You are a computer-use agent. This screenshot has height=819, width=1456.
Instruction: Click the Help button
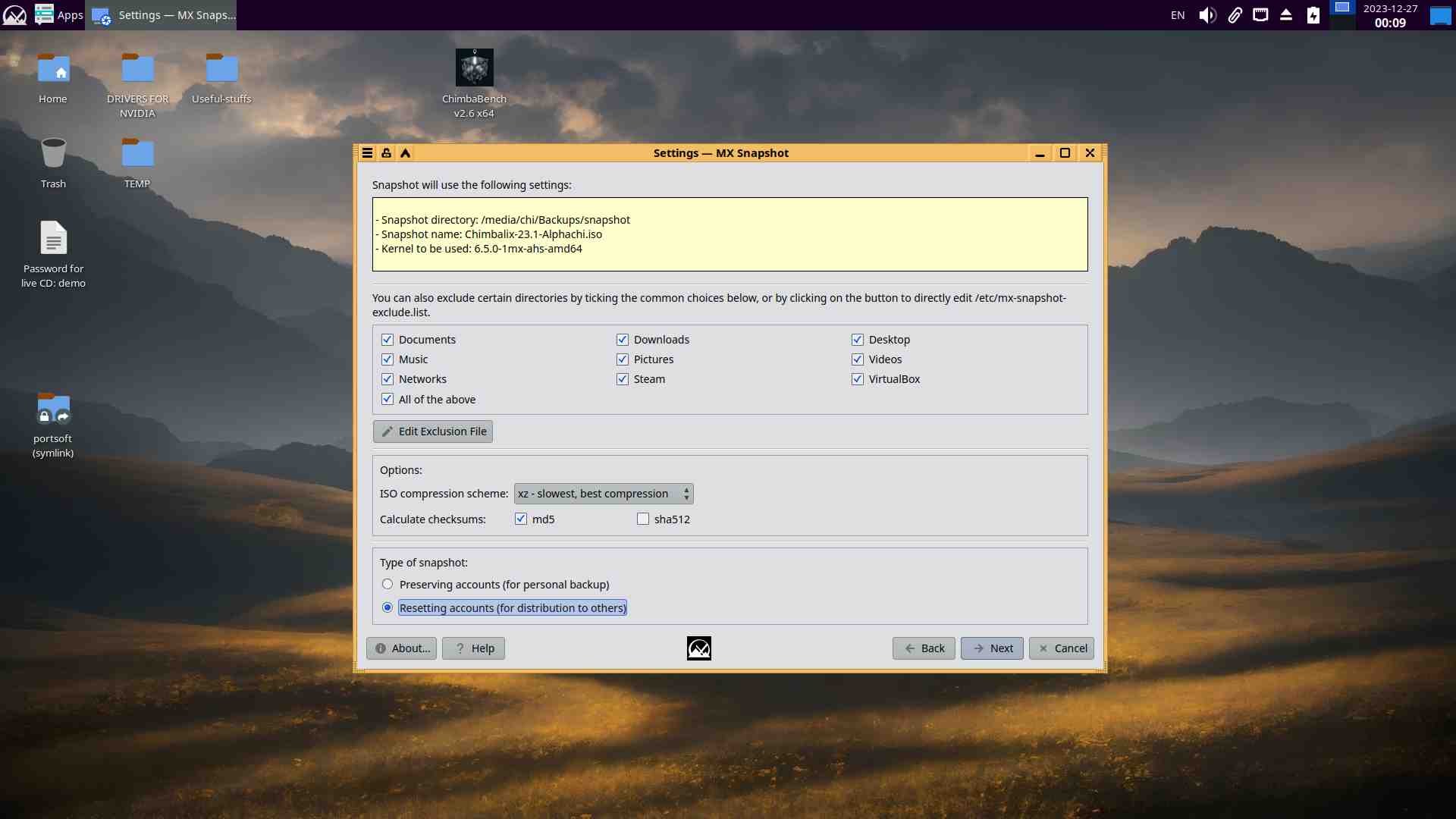(473, 648)
